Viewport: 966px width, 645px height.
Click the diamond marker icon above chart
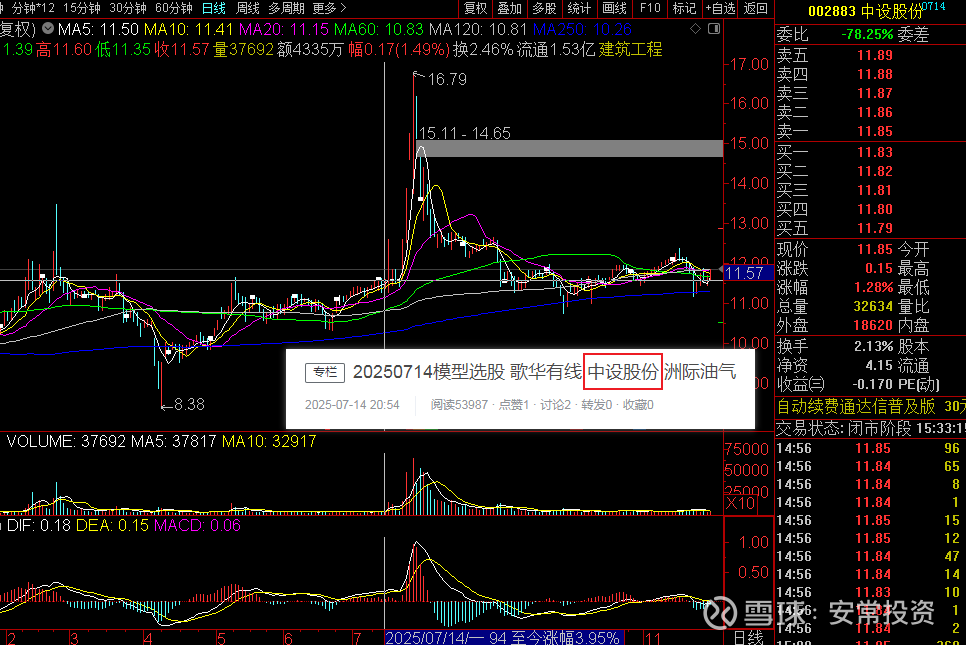pos(695,28)
